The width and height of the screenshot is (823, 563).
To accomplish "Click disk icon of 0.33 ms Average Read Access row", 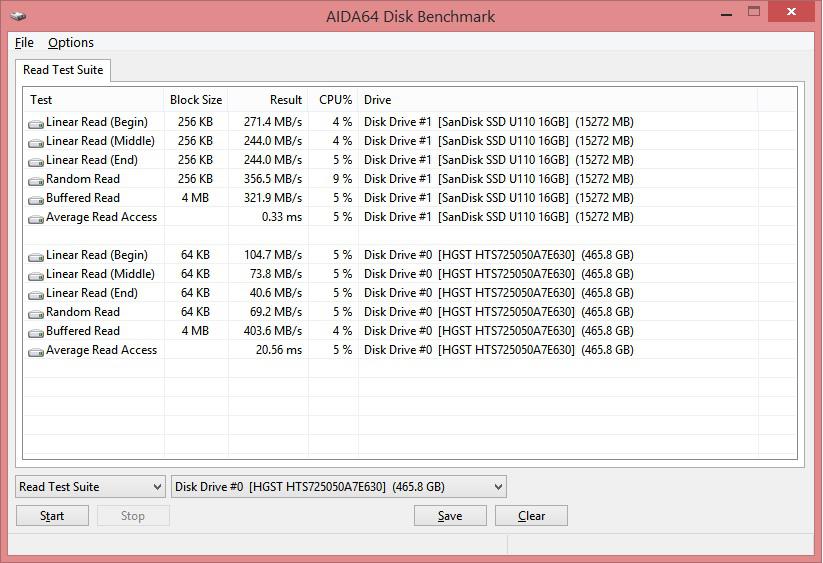I will coord(36,219).
